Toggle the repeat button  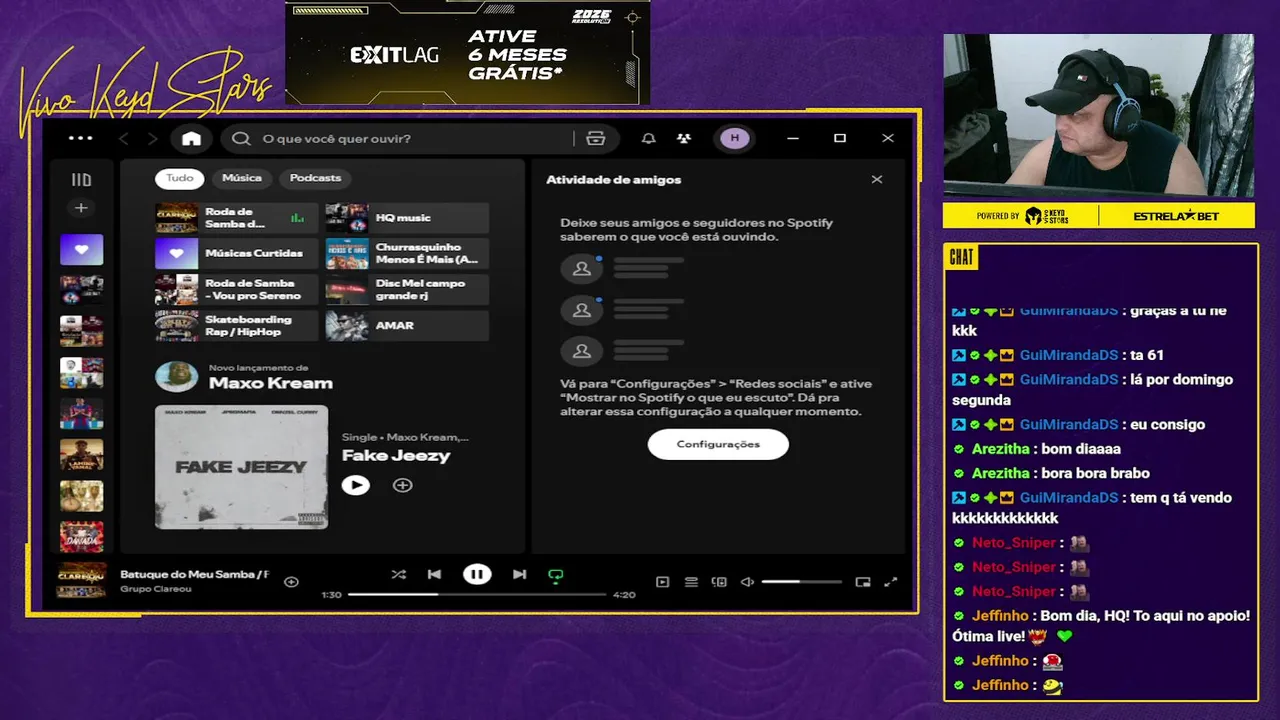coord(555,575)
